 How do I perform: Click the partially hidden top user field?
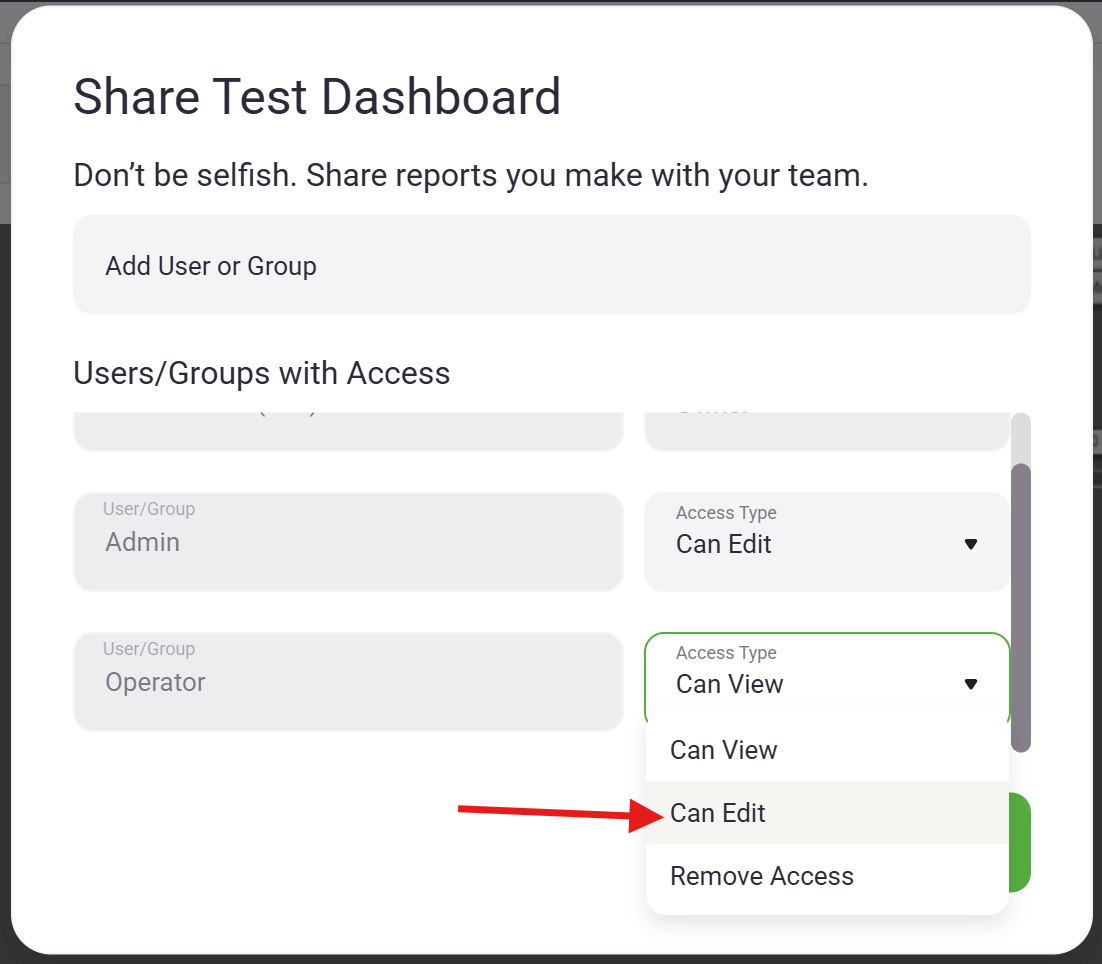pos(348,430)
